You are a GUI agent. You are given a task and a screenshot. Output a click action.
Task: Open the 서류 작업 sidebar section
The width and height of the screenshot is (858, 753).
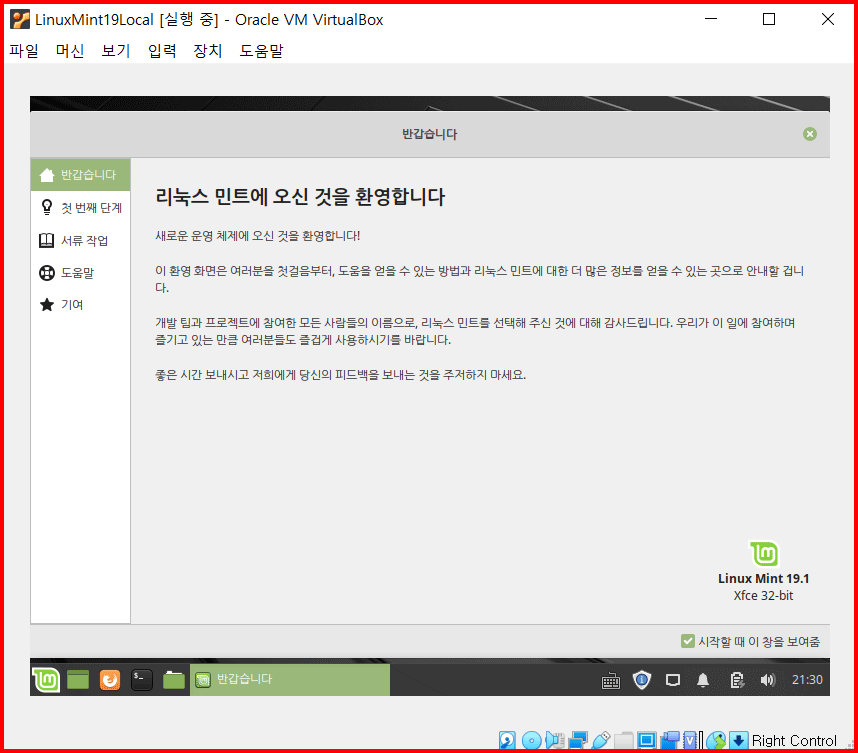coord(80,240)
